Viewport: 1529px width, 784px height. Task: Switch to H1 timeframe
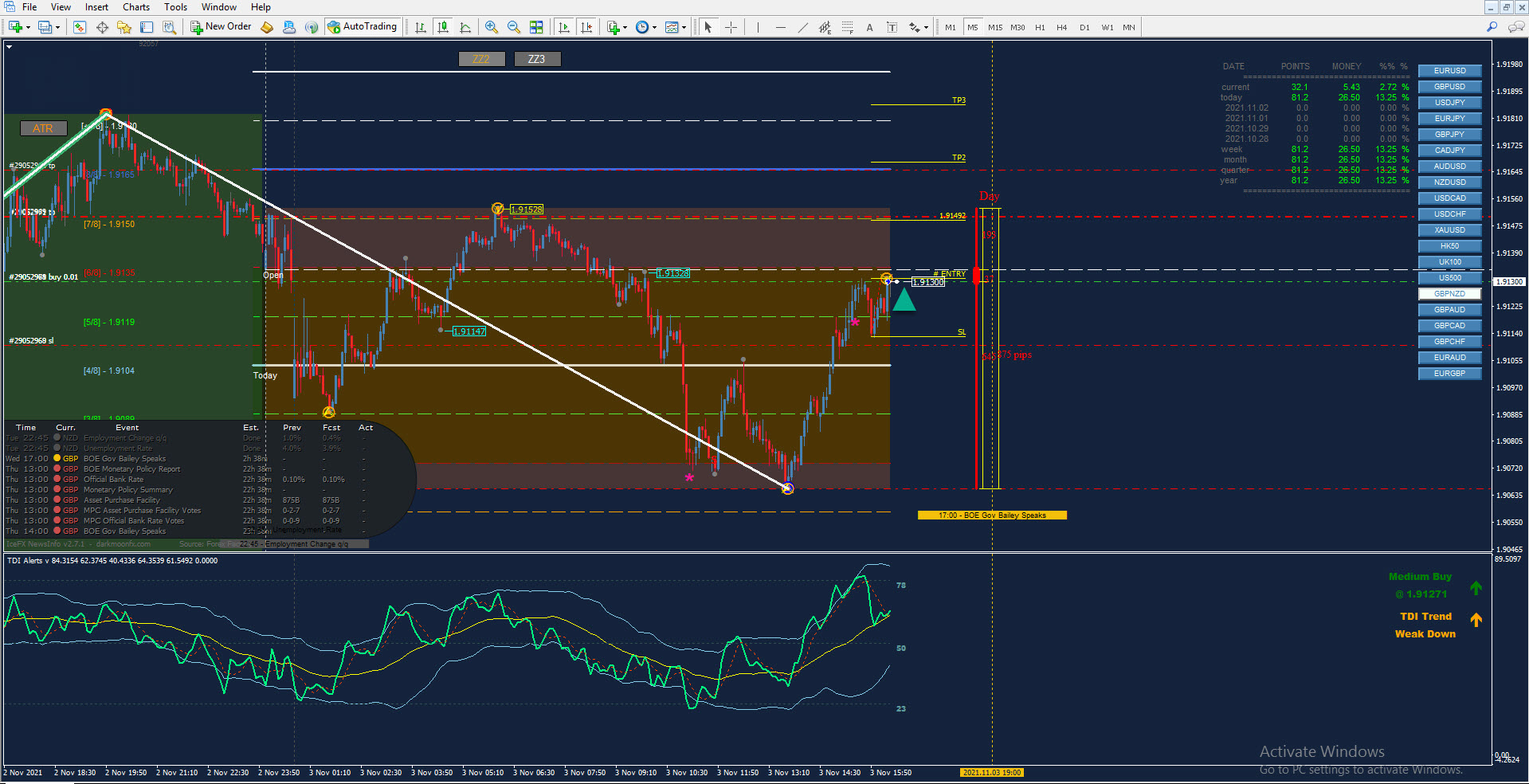(1040, 27)
